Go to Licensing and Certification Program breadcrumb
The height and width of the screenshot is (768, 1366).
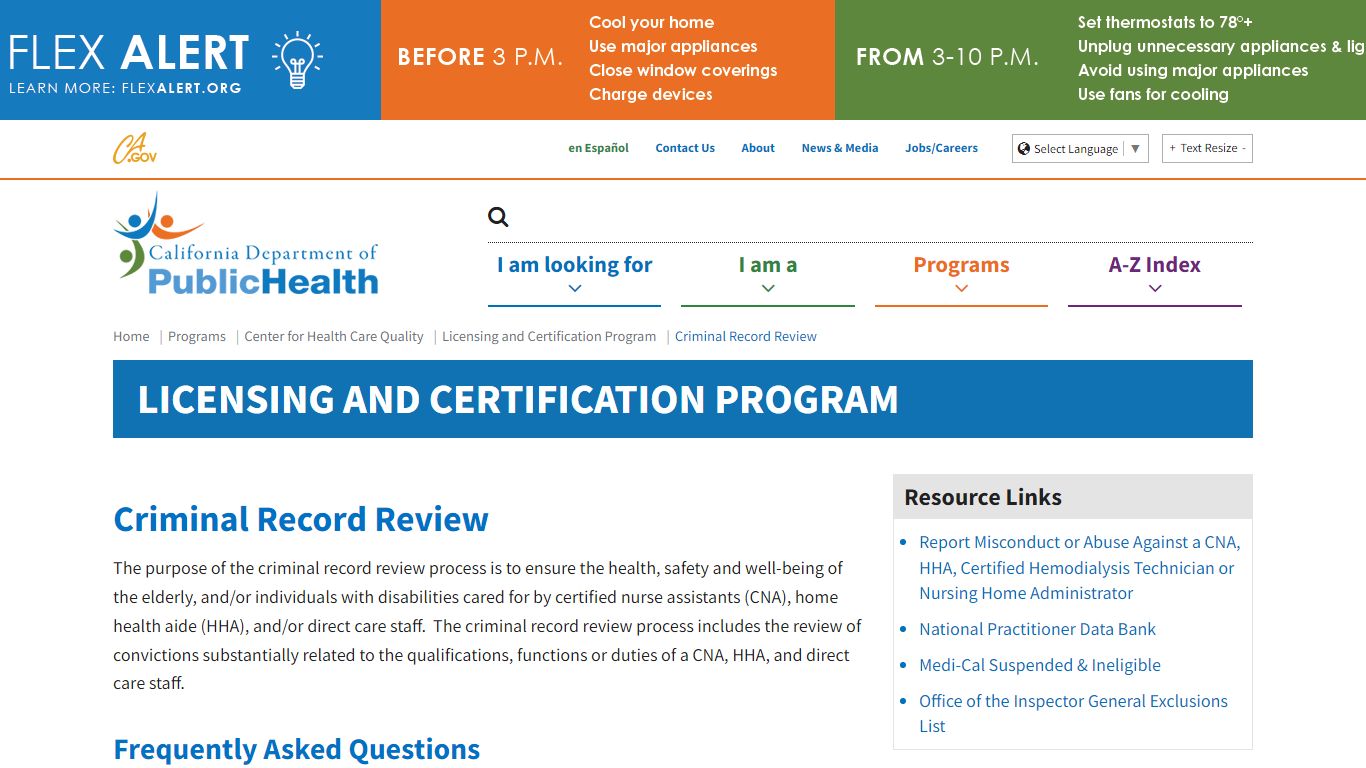coord(549,336)
